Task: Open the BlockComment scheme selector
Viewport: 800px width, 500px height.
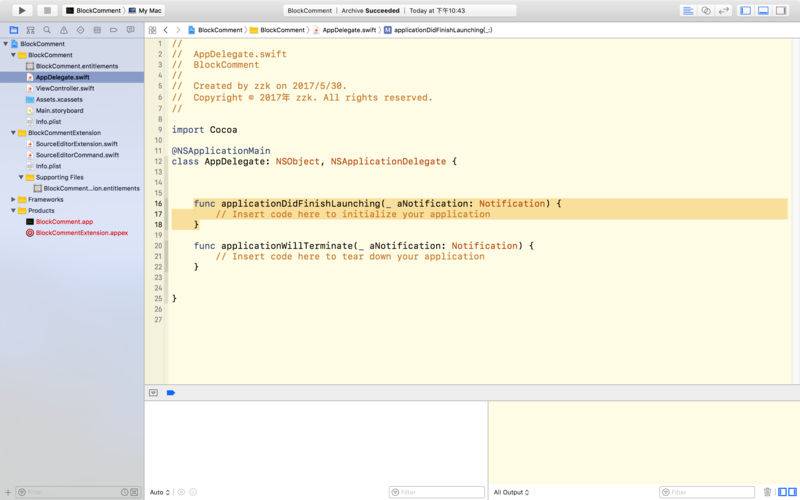Action: point(93,10)
